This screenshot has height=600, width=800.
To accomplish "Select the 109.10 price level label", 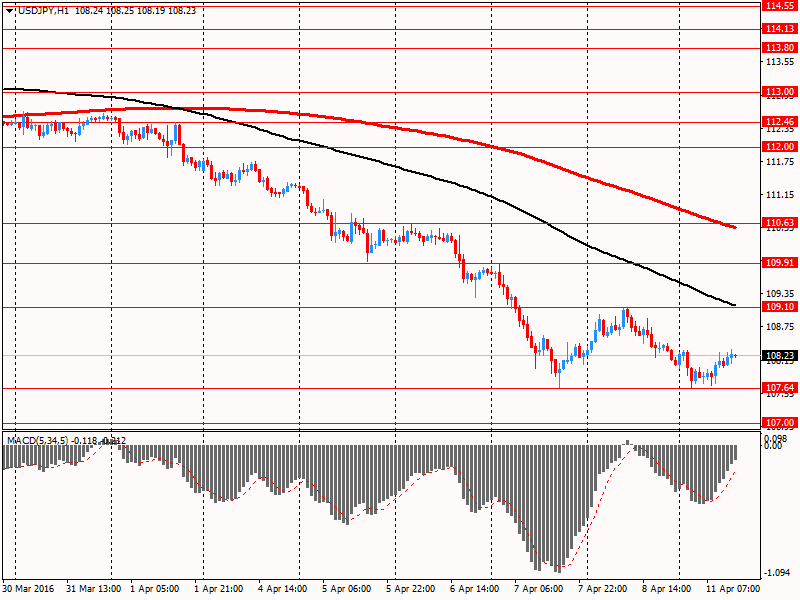I will 780,307.
